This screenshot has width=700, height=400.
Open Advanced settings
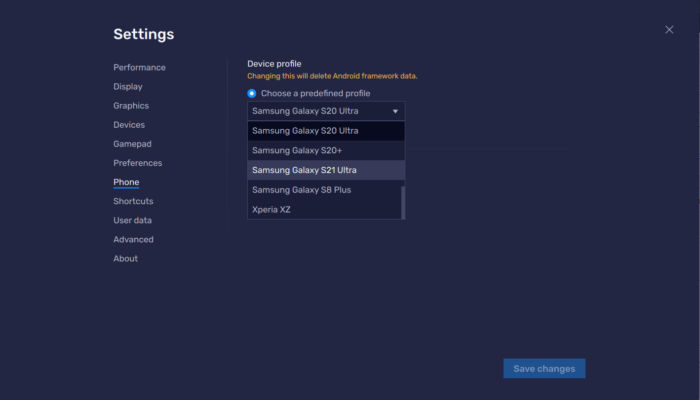pos(133,239)
